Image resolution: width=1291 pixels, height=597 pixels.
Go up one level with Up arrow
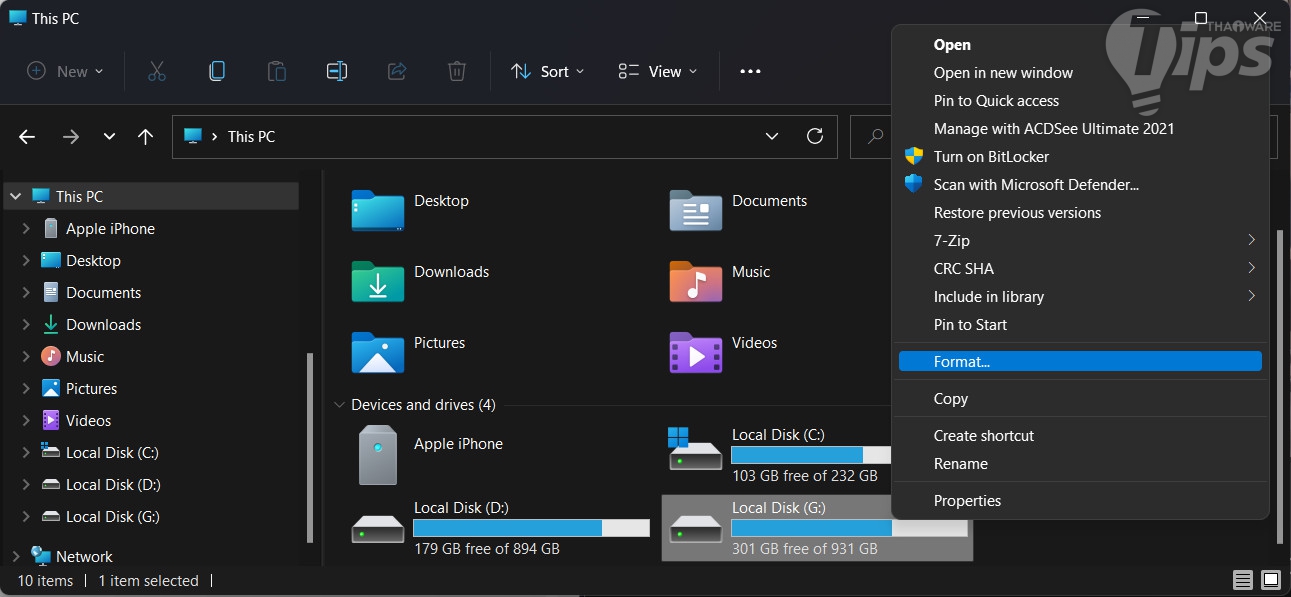(146, 137)
